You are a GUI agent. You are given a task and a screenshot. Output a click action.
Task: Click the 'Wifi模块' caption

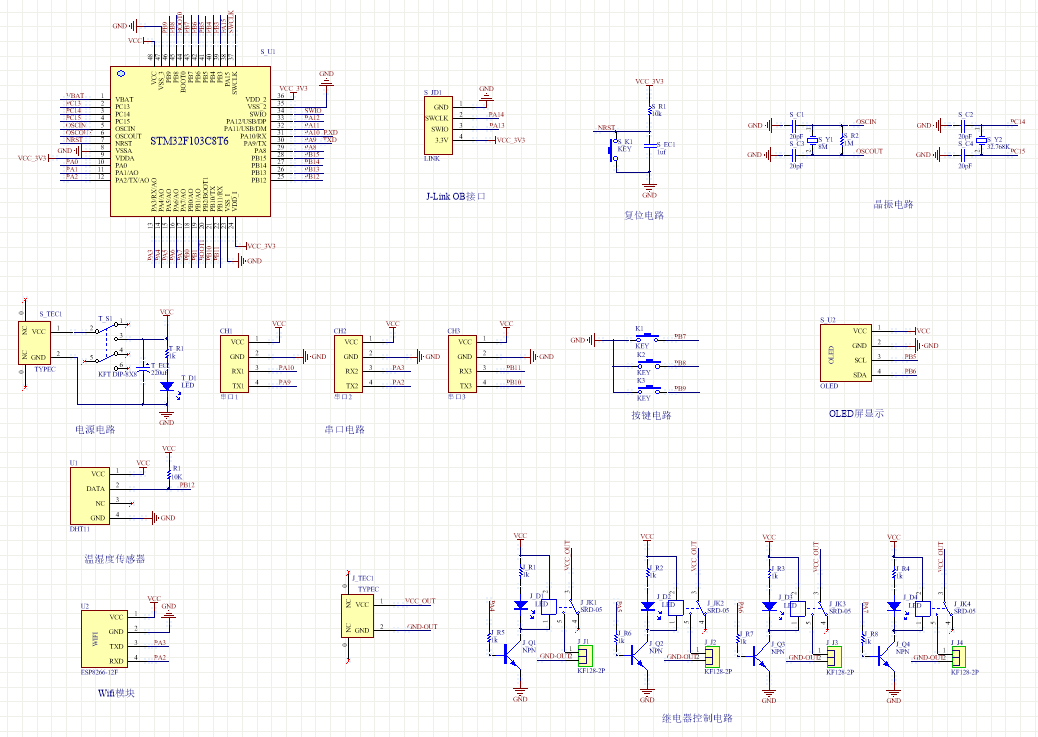(117, 693)
